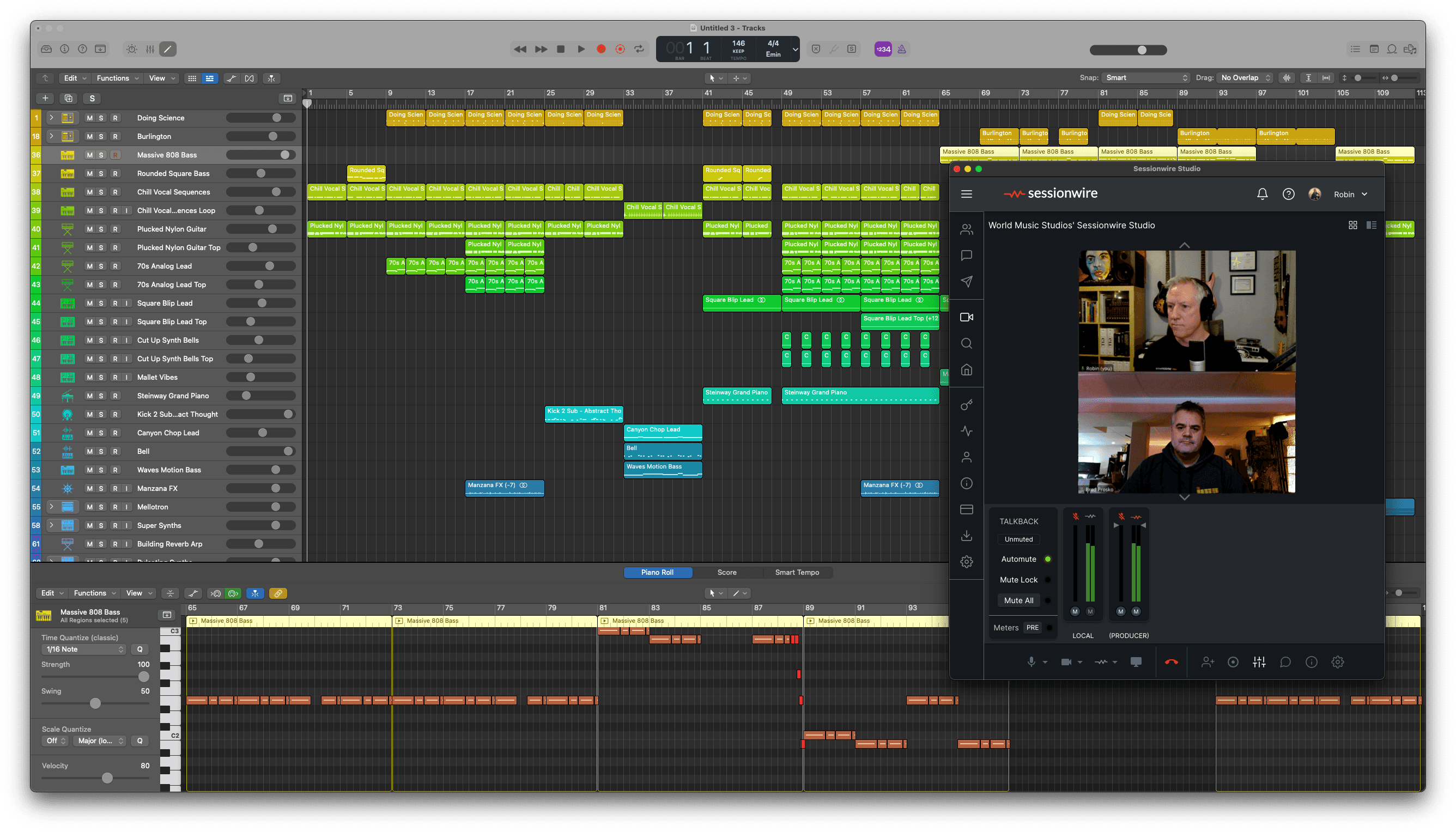Viewport: 1456px width, 832px height.
Task: Switch to the Score tab
Action: [x=727, y=573]
